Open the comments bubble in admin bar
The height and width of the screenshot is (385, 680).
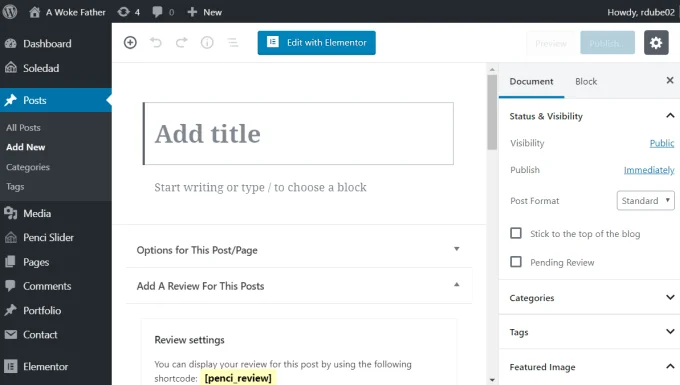[x=163, y=12]
